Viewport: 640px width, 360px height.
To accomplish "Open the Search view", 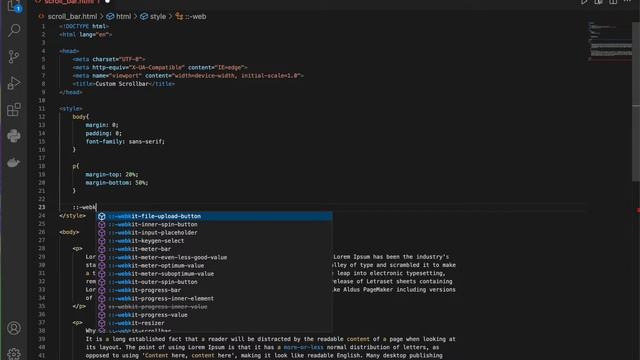I will coord(14,30).
